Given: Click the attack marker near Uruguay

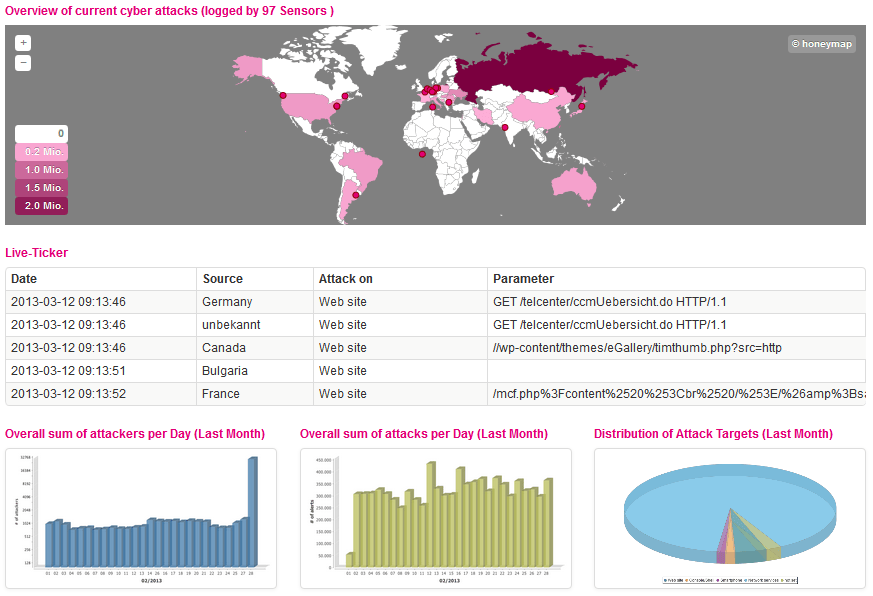Looking at the screenshot, I should pos(356,196).
